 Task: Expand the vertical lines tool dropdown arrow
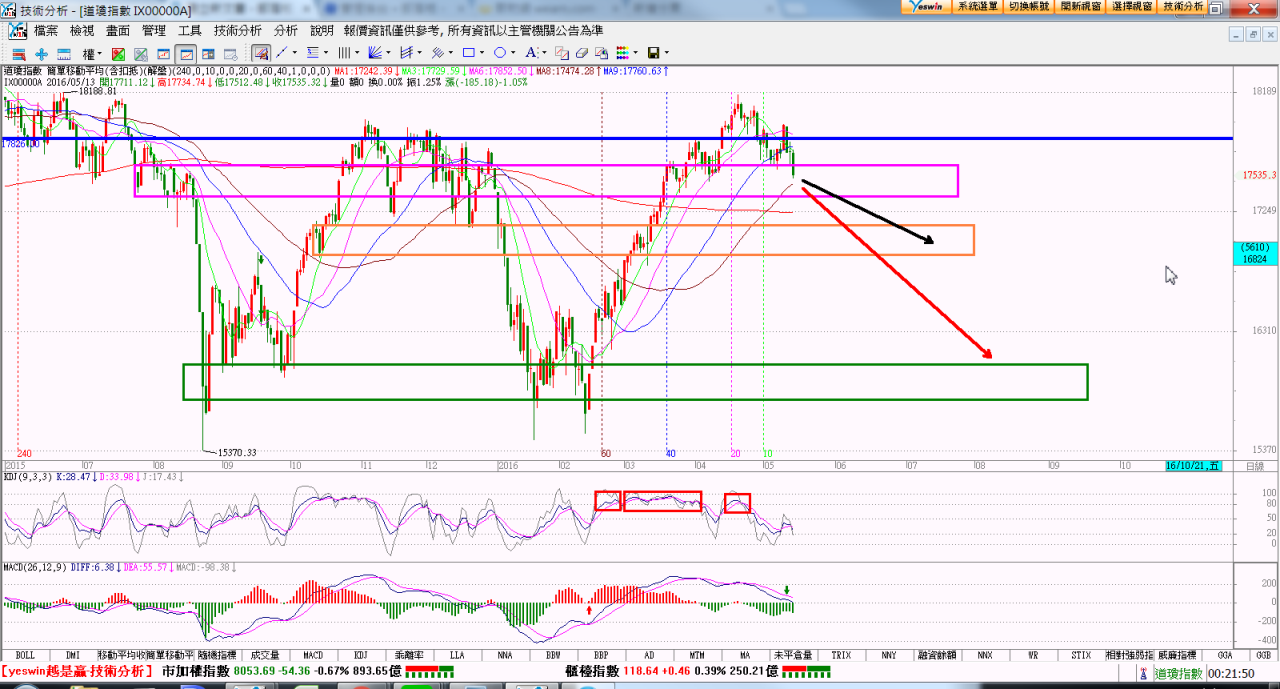click(358, 53)
